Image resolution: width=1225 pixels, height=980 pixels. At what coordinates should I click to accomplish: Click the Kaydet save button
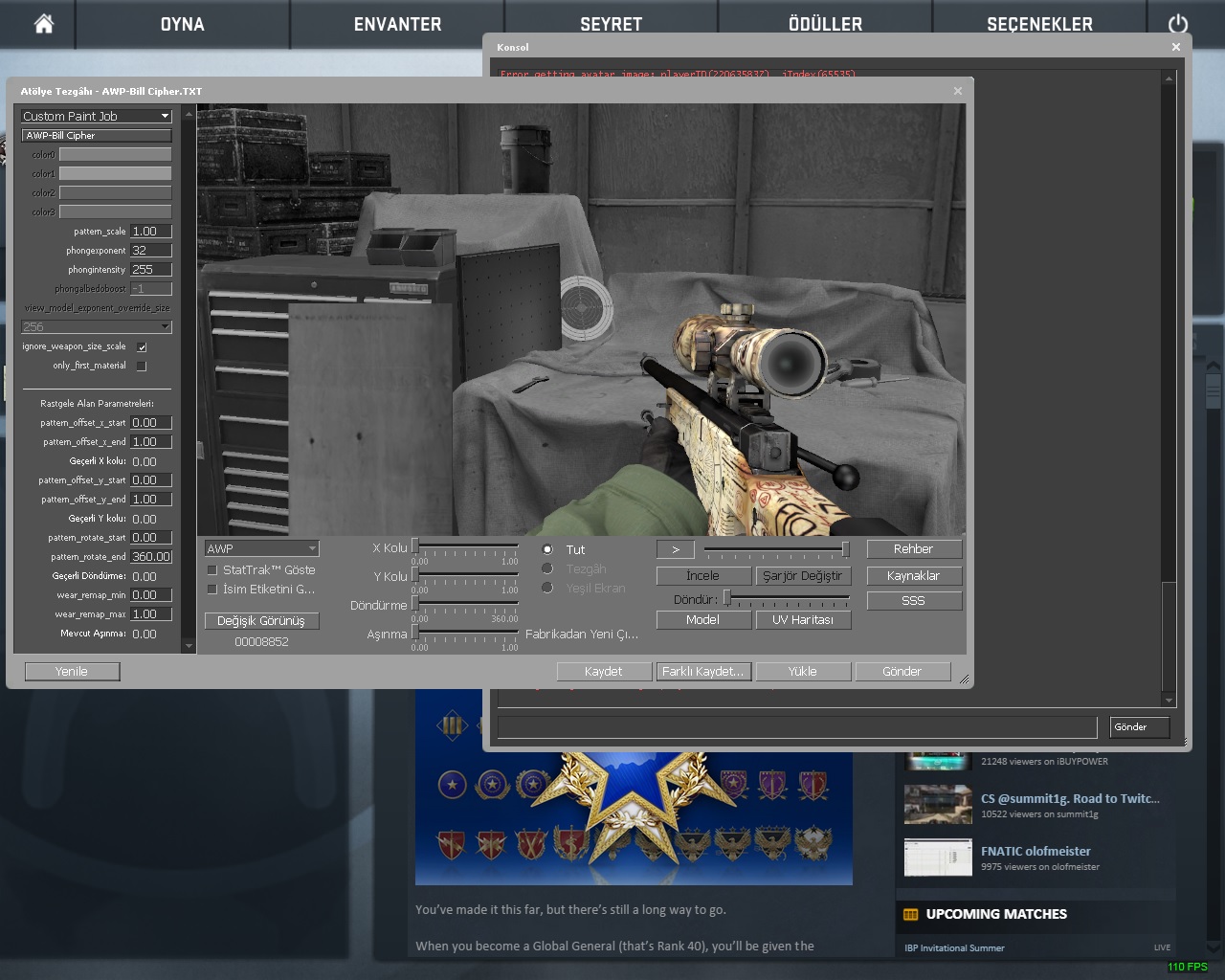pos(604,671)
